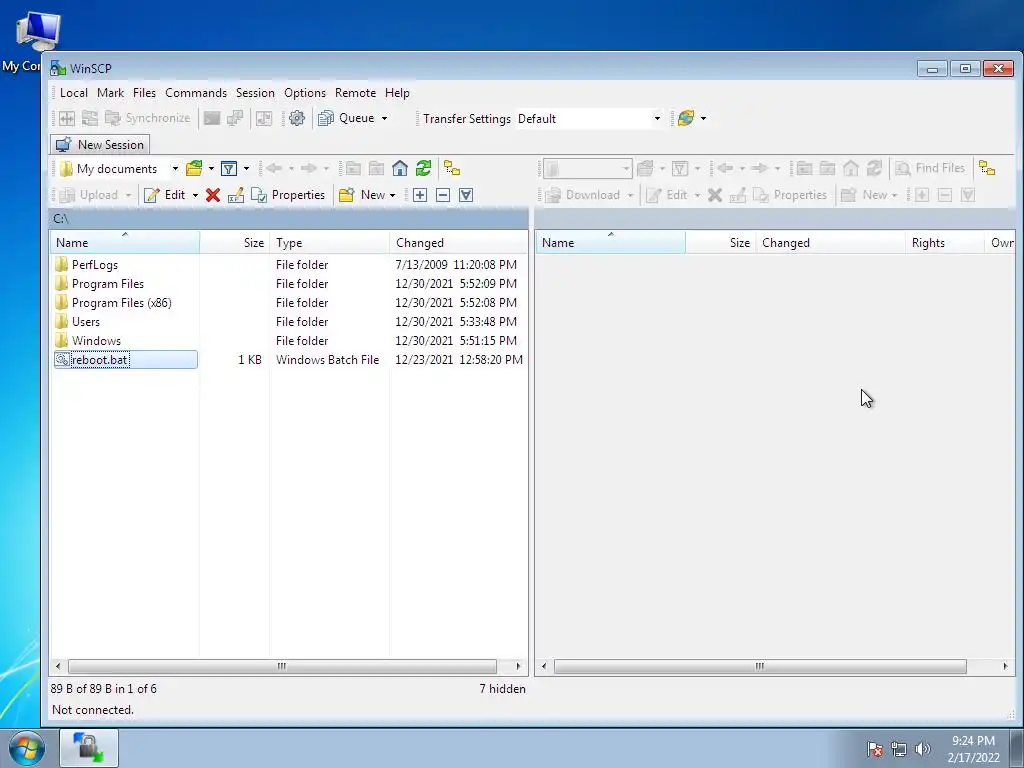The height and width of the screenshot is (768, 1024).
Task: Click the globe transfer settings icon
Action: 686,118
